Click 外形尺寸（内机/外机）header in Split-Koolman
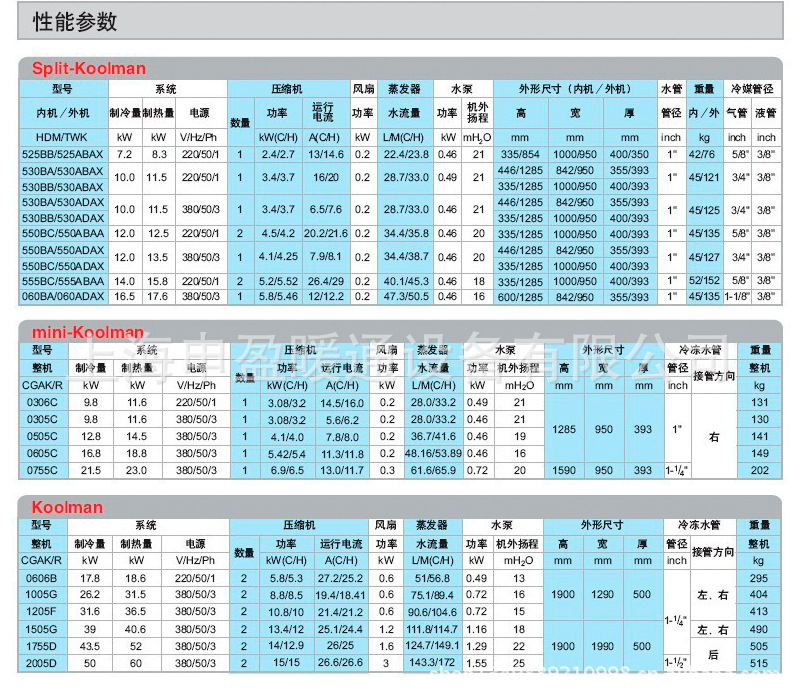The height and width of the screenshot is (699, 799). point(575,89)
